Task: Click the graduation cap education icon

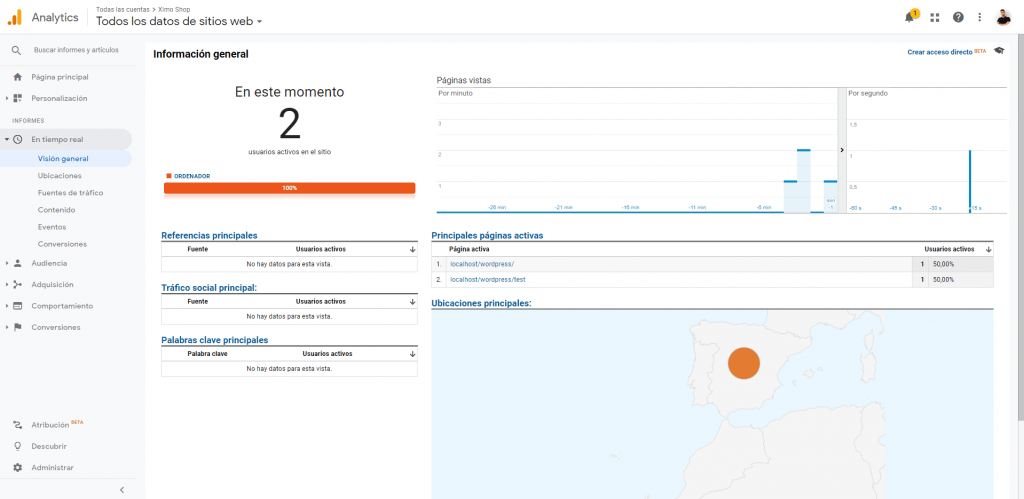Action: [999, 51]
